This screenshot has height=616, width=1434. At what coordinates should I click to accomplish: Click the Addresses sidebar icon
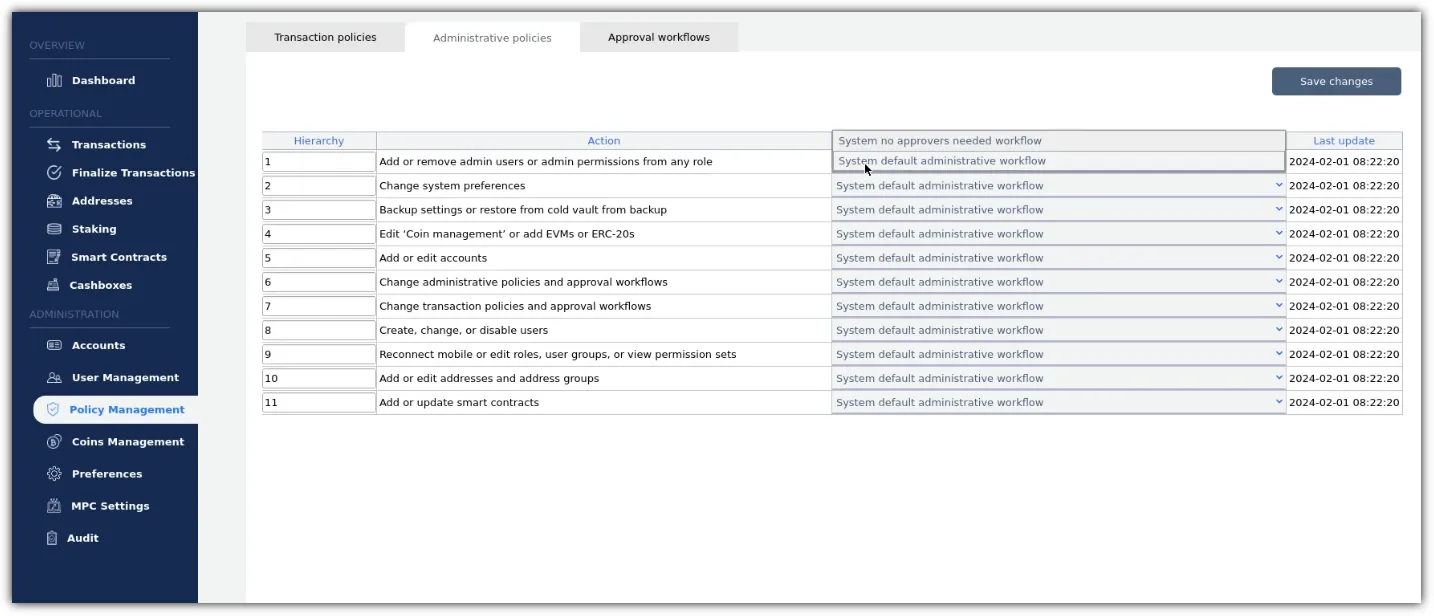[54, 201]
